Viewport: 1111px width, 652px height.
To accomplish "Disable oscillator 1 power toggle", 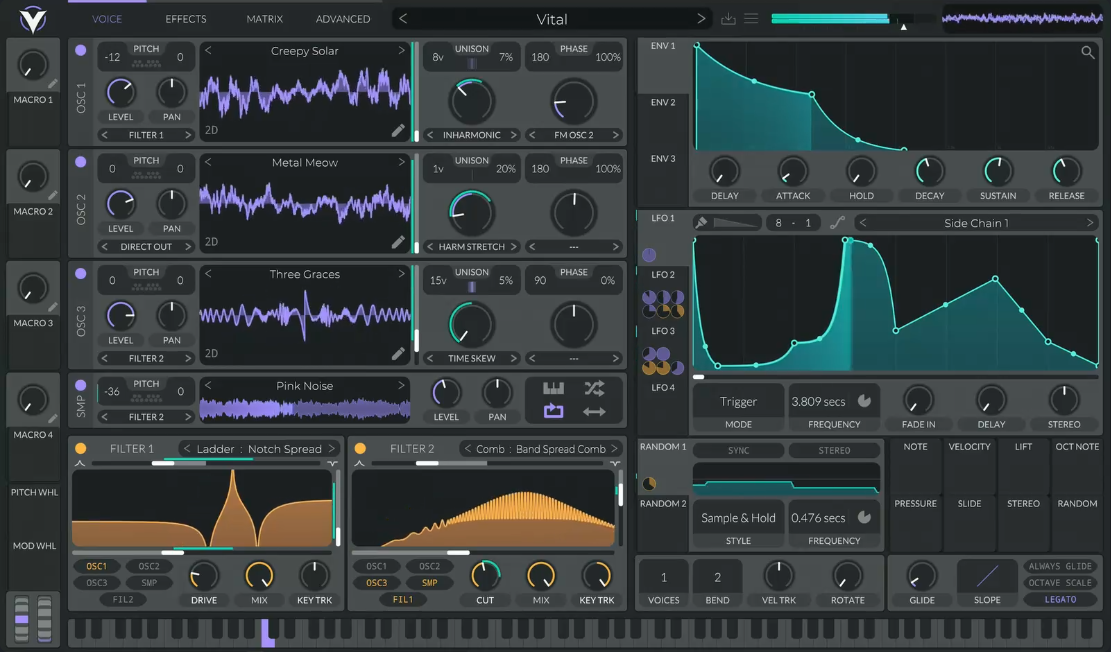I will 81,50.
